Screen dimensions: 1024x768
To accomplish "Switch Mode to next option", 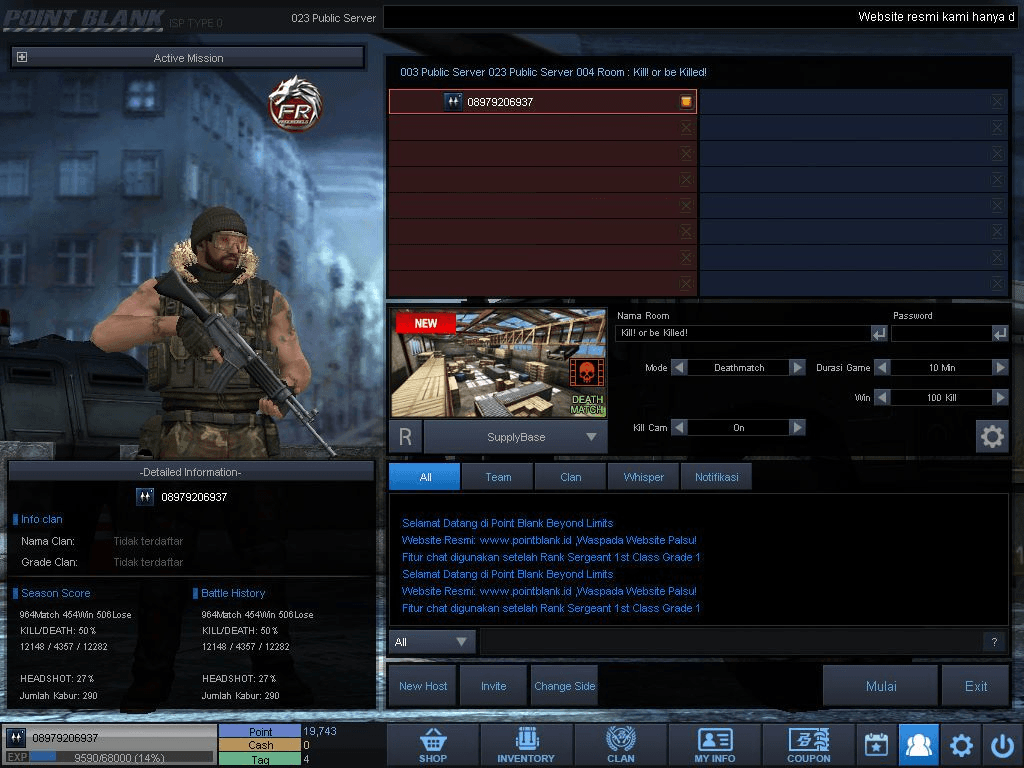I will tap(797, 368).
